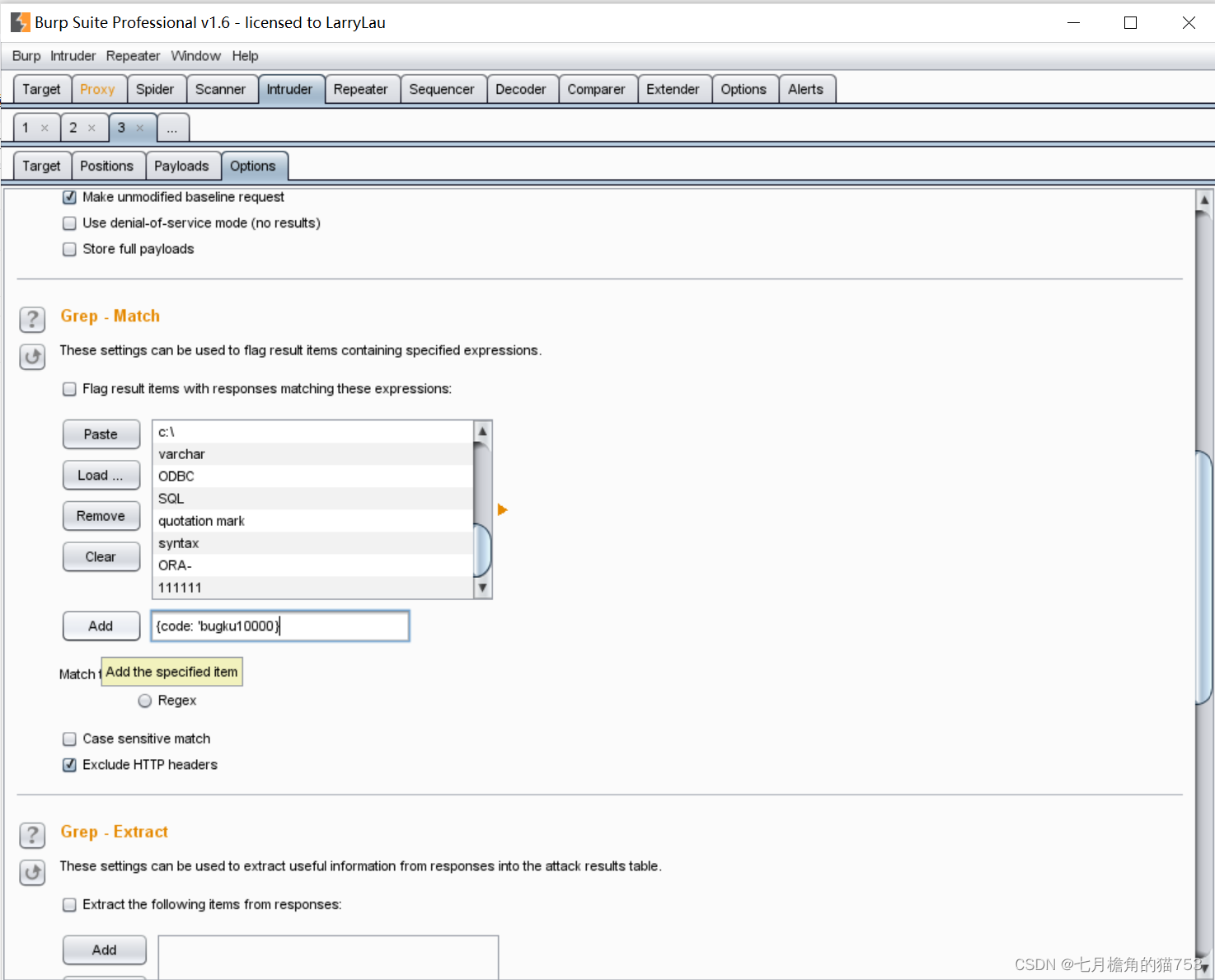Select Intruder attack tab 2
The height and width of the screenshot is (980, 1215).
coord(73,128)
